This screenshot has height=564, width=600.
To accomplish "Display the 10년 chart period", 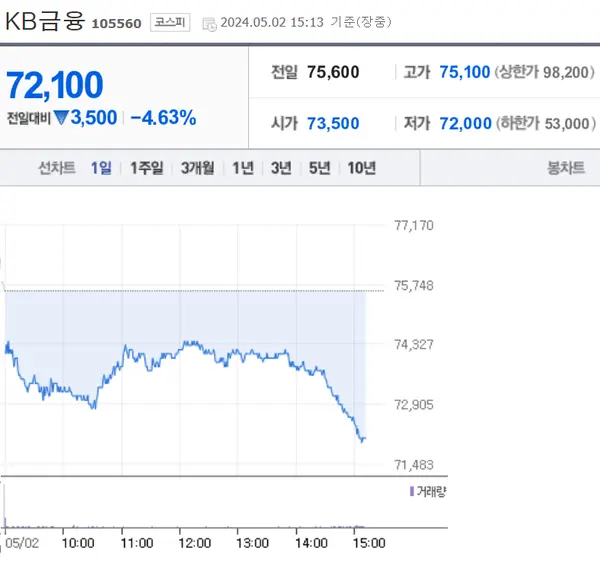I will (361, 168).
